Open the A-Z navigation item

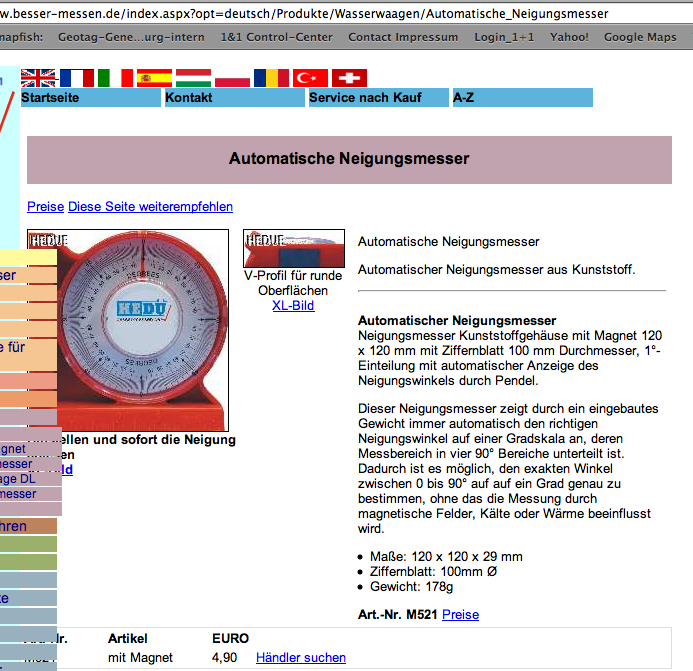coord(522,98)
